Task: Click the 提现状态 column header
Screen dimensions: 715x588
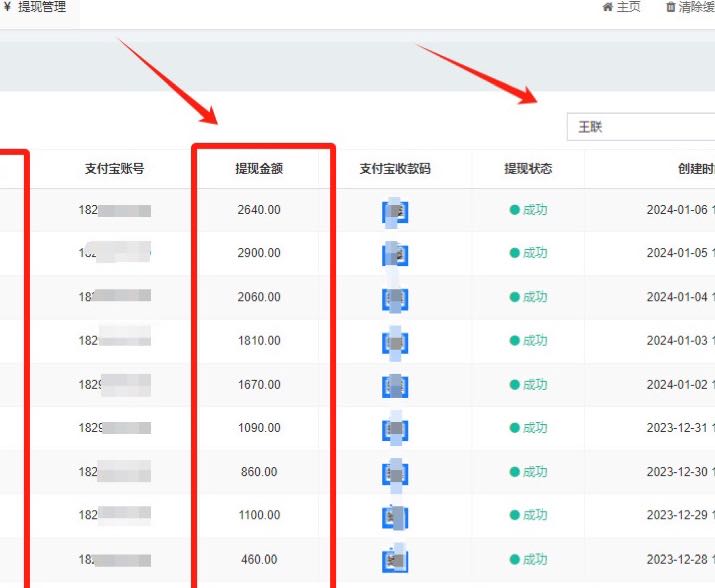Action: coord(528,169)
